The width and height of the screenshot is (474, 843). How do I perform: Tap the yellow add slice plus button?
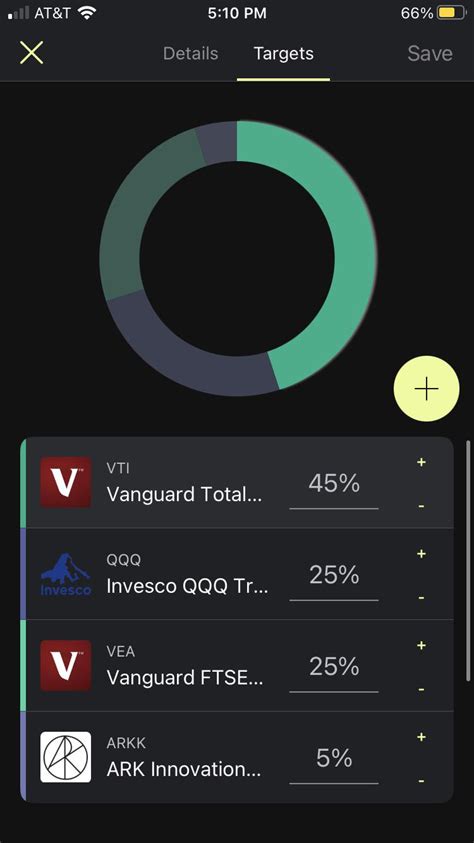tap(427, 389)
